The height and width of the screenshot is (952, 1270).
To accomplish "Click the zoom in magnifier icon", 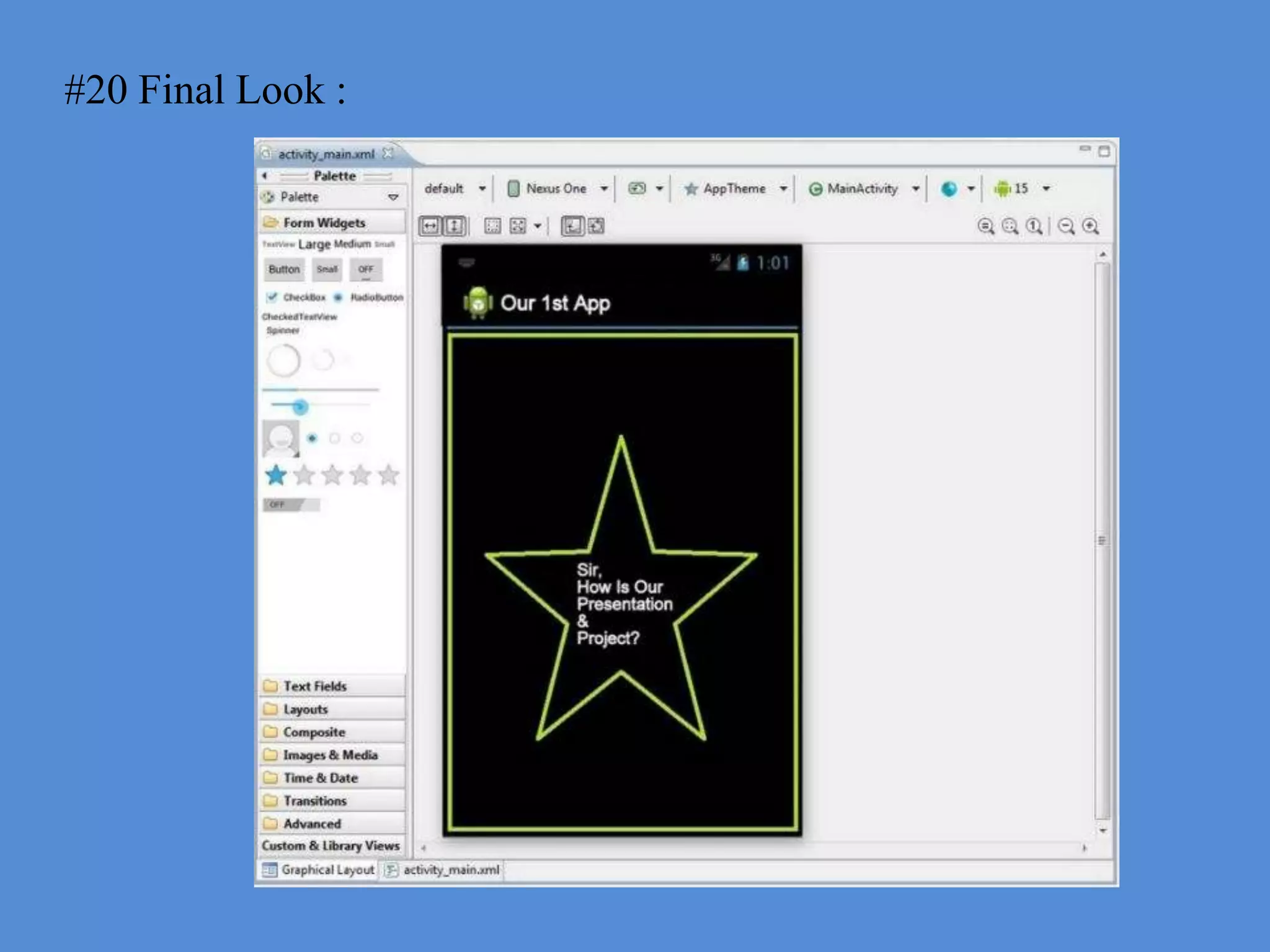I will pos(1091,226).
